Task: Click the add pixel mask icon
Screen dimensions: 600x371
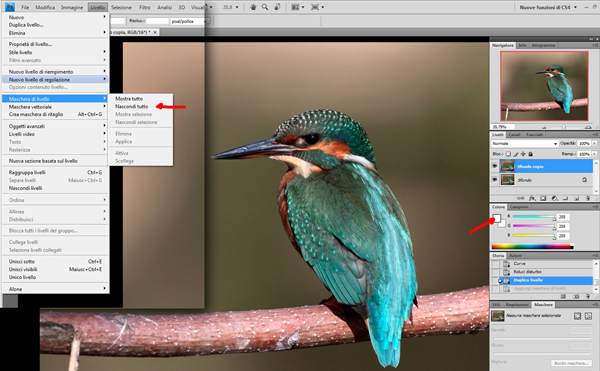Action: pyautogui.click(x=577, y=316)
